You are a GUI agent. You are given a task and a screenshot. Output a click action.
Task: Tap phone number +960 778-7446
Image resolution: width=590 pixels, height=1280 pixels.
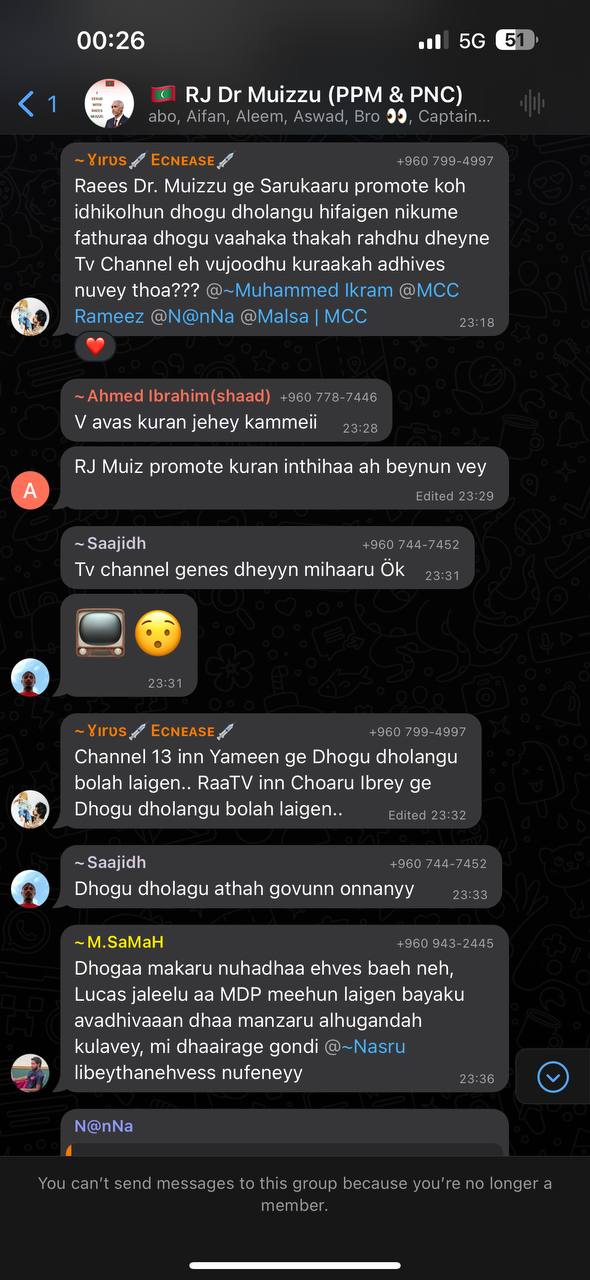pyautogui.click(x=328, y=397)
